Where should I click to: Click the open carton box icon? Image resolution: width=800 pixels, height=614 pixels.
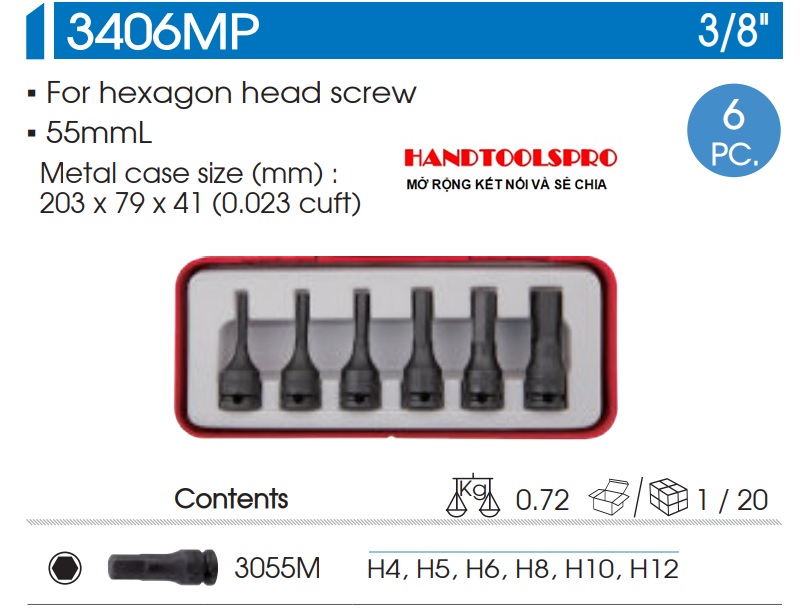tap(609, 497)
